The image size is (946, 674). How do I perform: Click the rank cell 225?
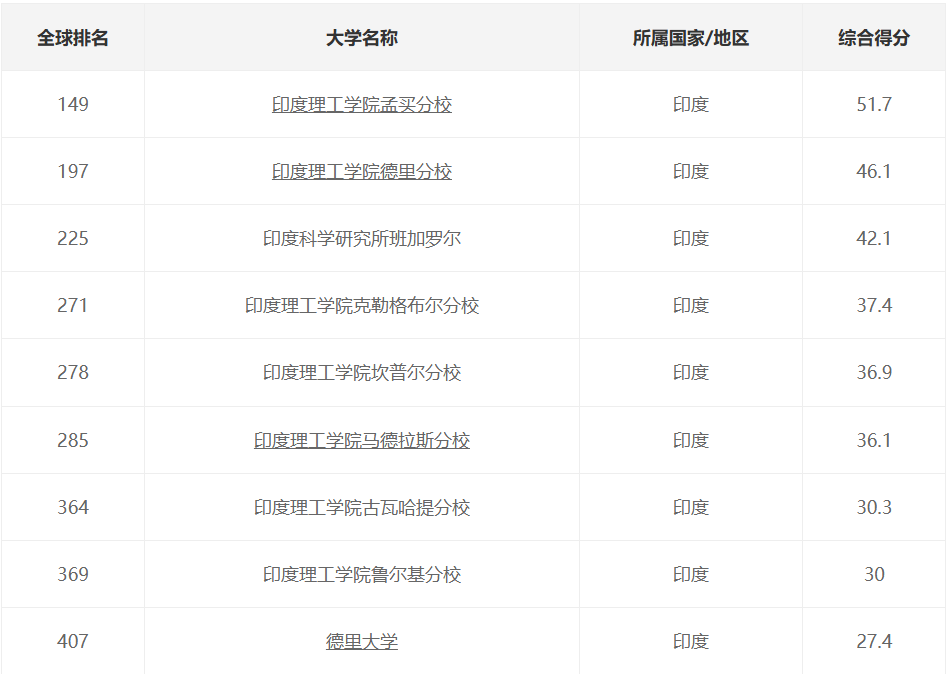[x=72, y=238]
